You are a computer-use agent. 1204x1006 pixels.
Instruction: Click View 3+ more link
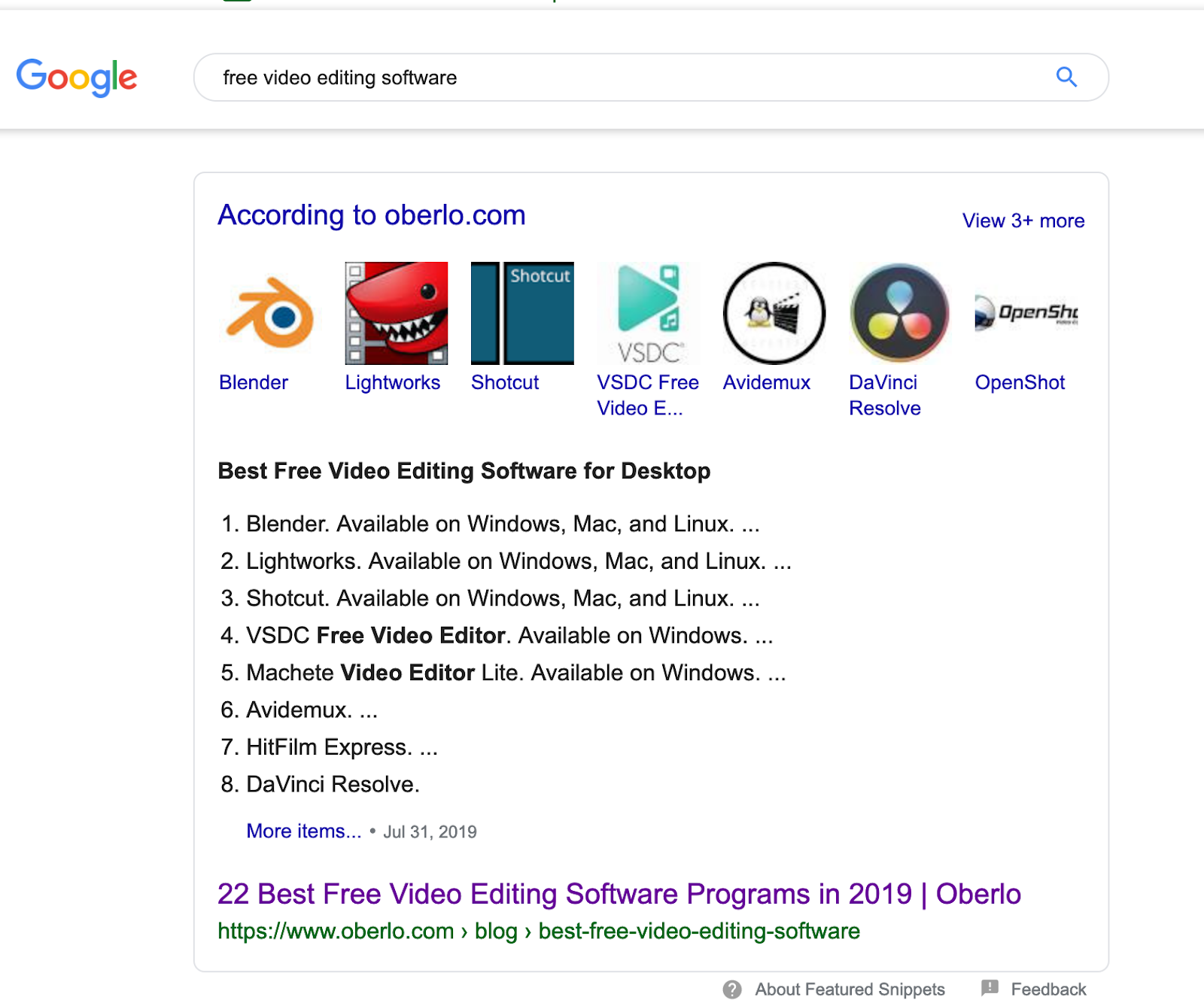pyautogui.click(x=1023, y=220)
